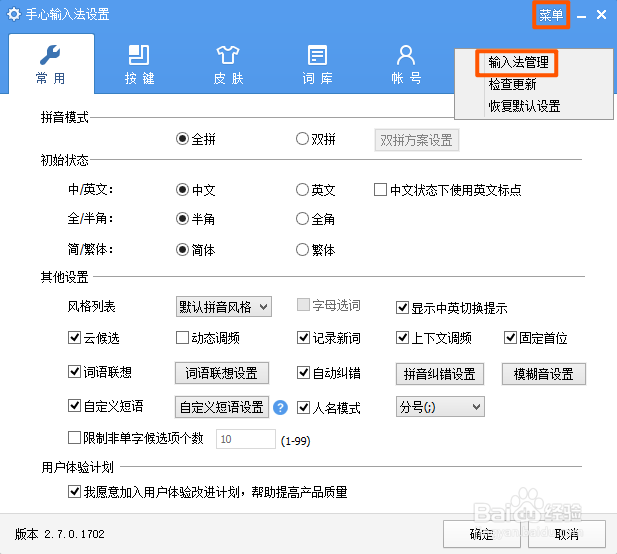Toggle the 云候选 checkbox
The height and width of the screenshot is (554, 617).
74,338
